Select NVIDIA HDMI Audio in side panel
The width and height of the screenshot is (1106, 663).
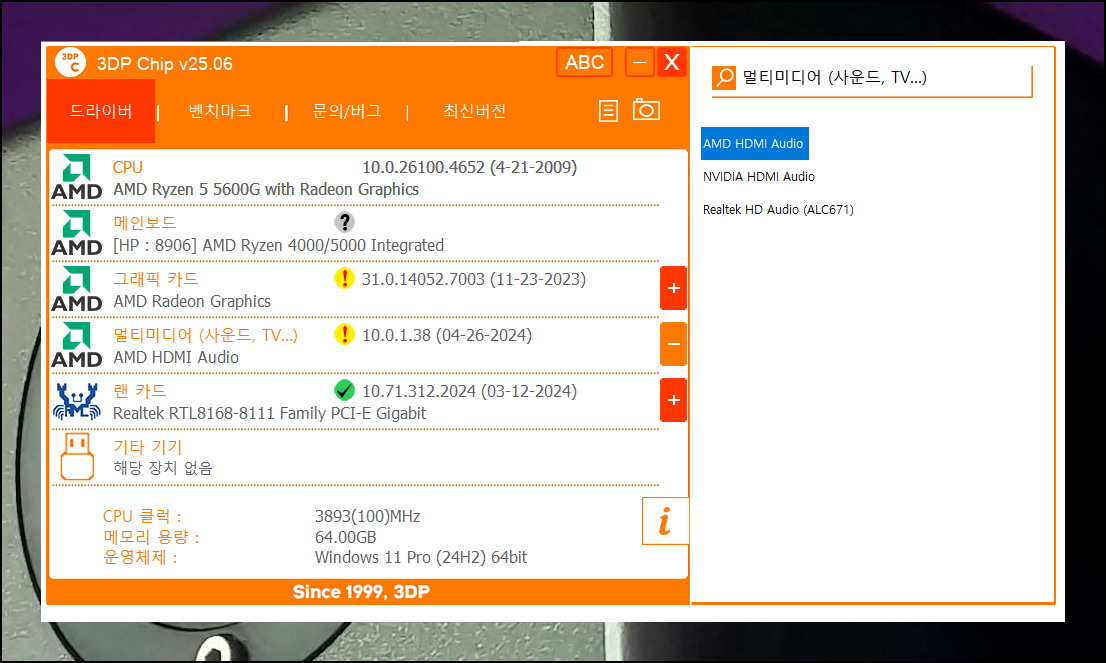(759, 176)
